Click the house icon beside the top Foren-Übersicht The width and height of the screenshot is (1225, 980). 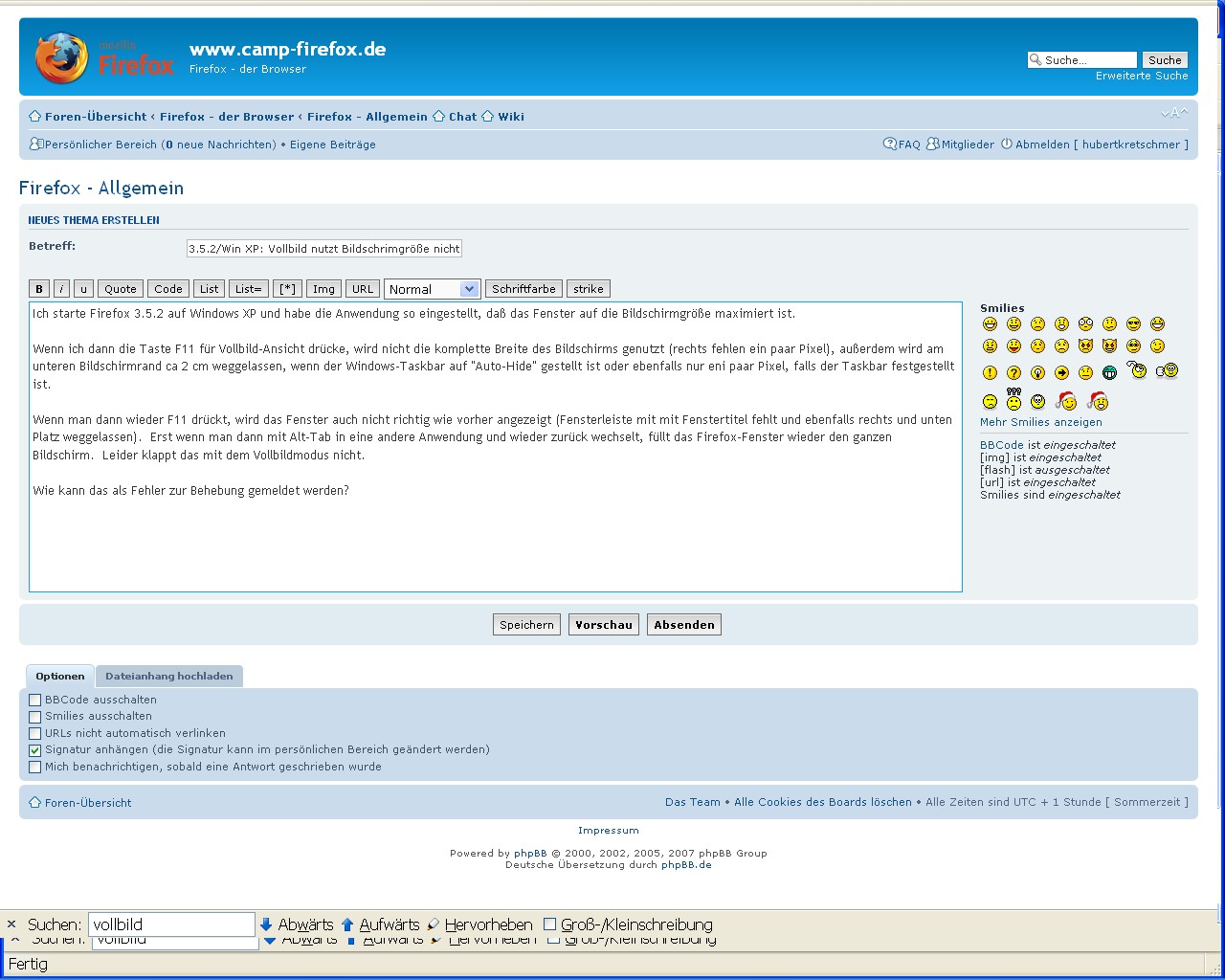[35, 117]
